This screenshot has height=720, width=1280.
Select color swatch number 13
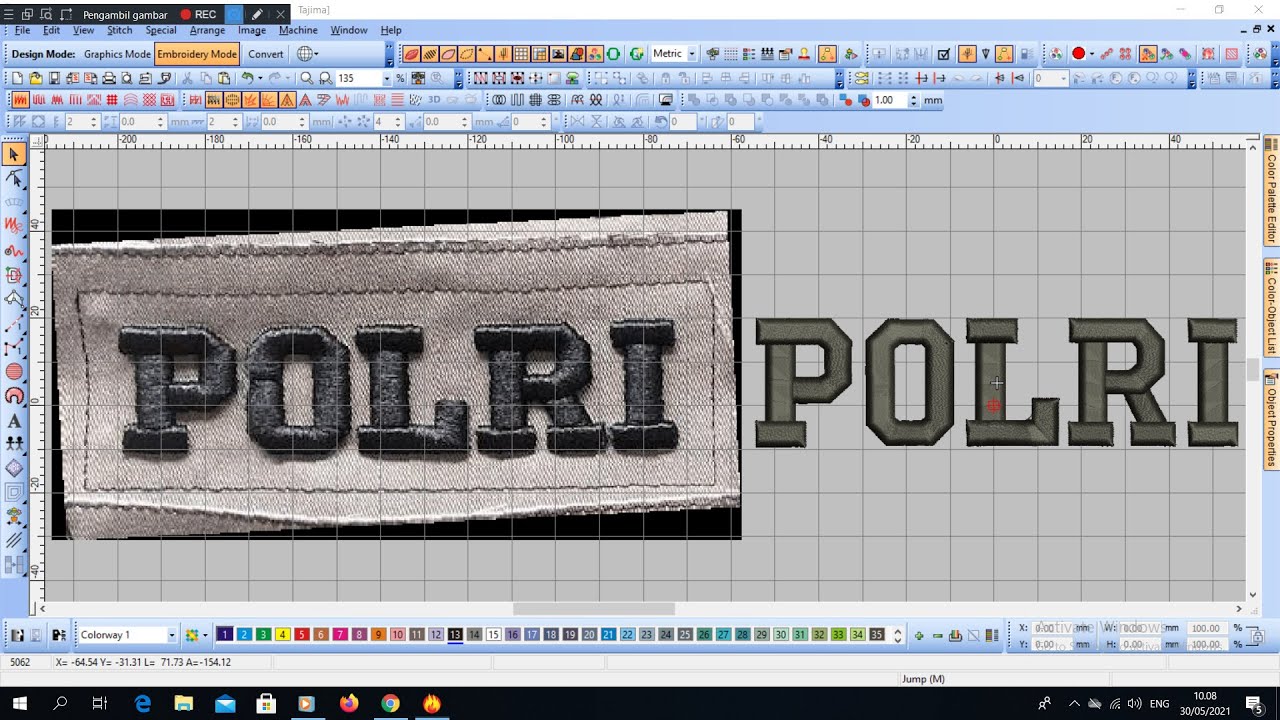click(455, 635)
